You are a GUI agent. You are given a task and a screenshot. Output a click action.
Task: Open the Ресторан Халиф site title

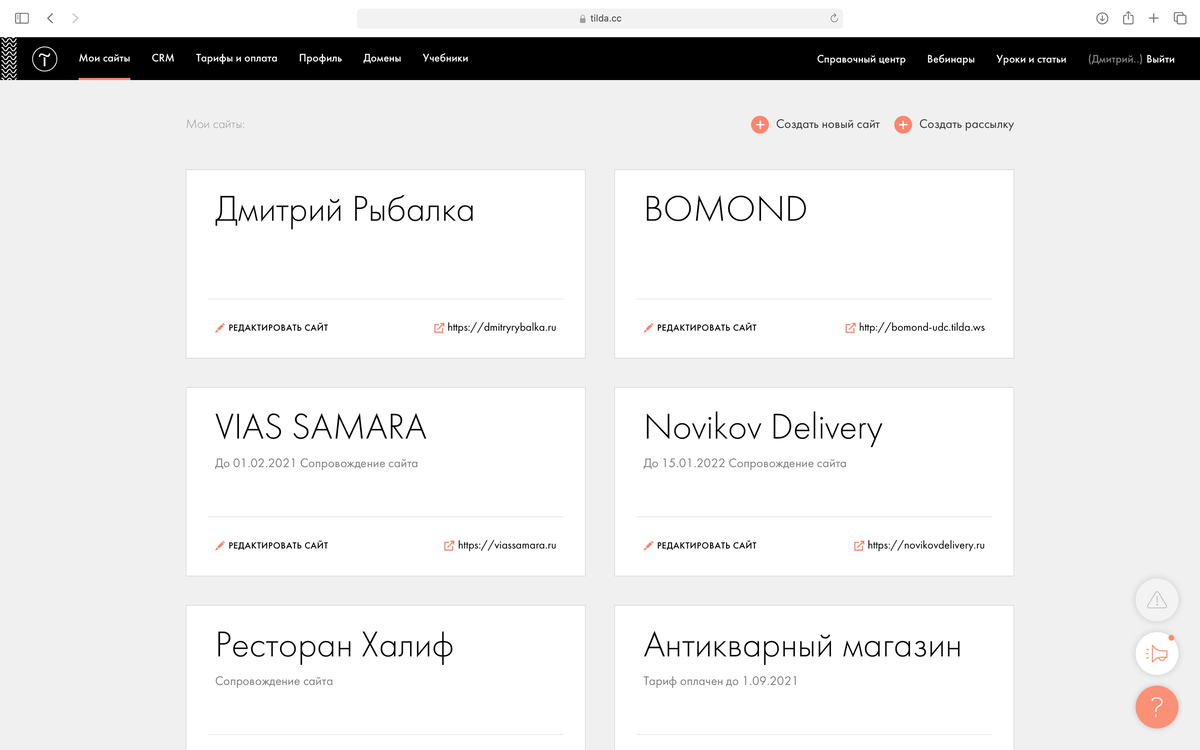tap(334, 646)
